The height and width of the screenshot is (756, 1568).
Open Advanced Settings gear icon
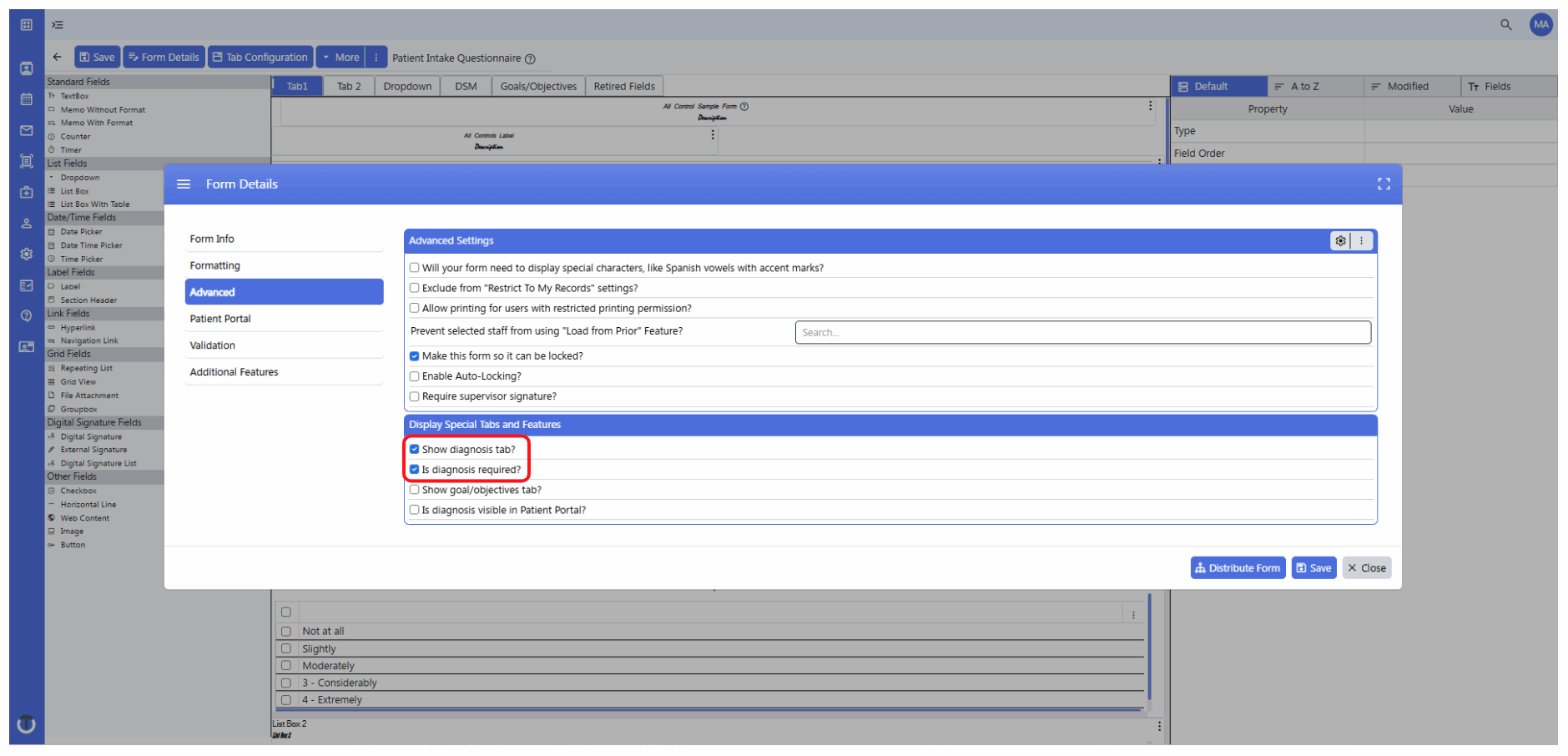[1340, 241]
